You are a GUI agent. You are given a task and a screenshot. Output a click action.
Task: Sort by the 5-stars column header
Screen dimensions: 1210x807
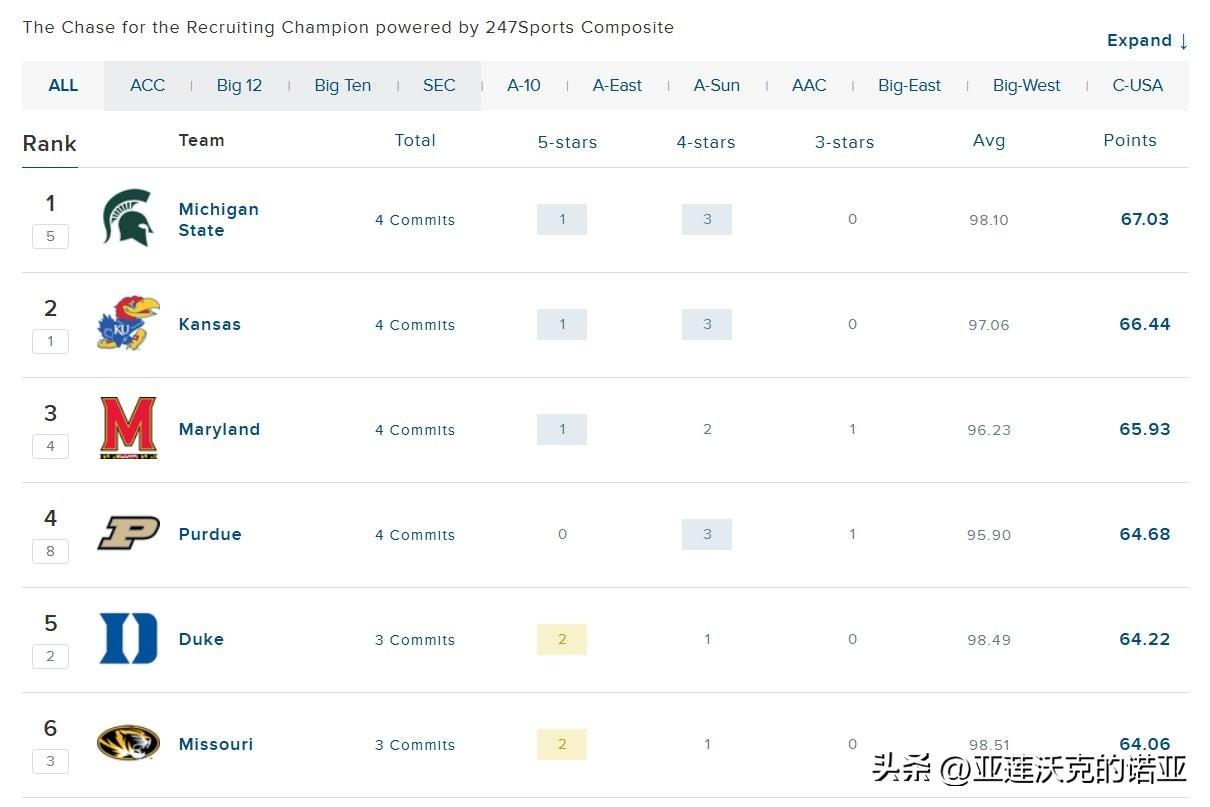click(x=567, y=142)
